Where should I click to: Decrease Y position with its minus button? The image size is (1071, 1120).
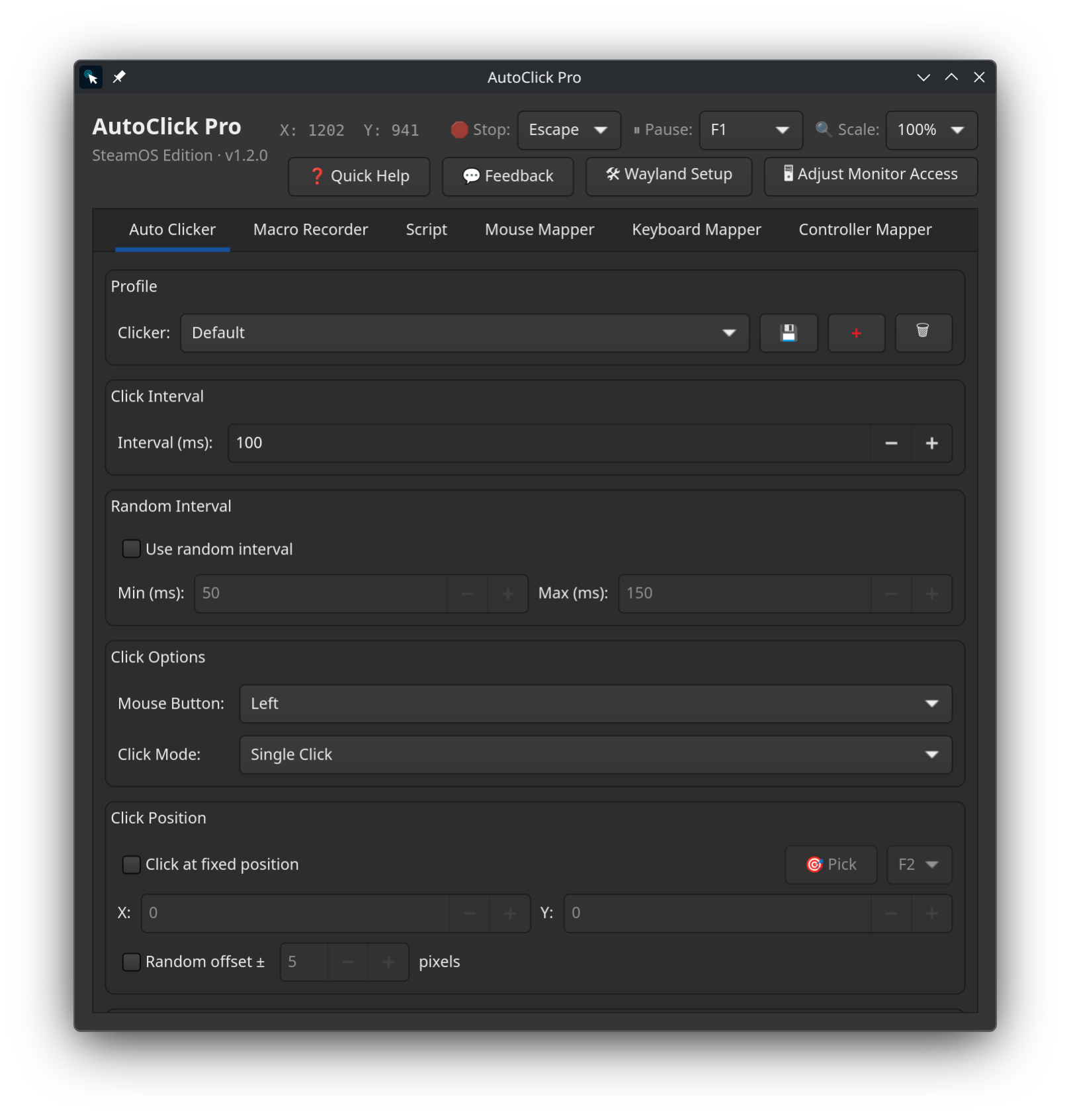click(x=891, y=914)
